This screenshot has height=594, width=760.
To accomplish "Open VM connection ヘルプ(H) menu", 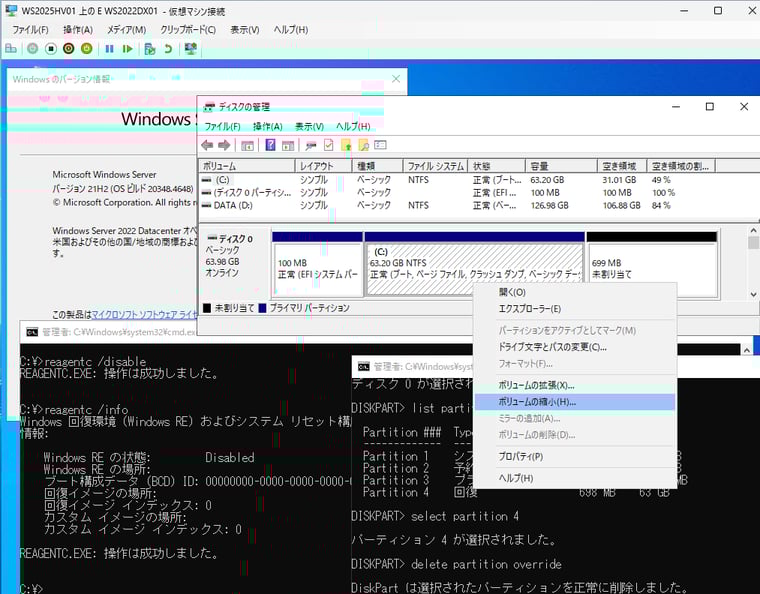I will (291, 30).
